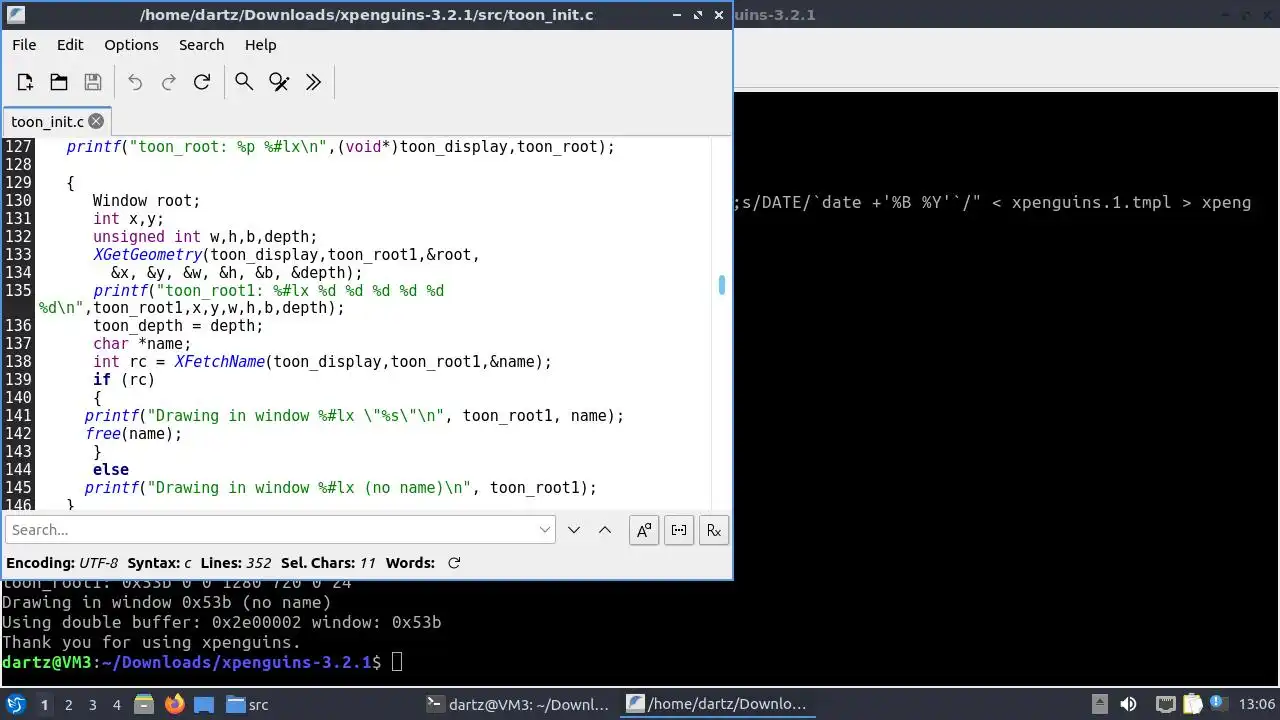The width and height of the screenshot is (1280, 720).
Task: Open the Options menu
Action: (x=131, y=45)
